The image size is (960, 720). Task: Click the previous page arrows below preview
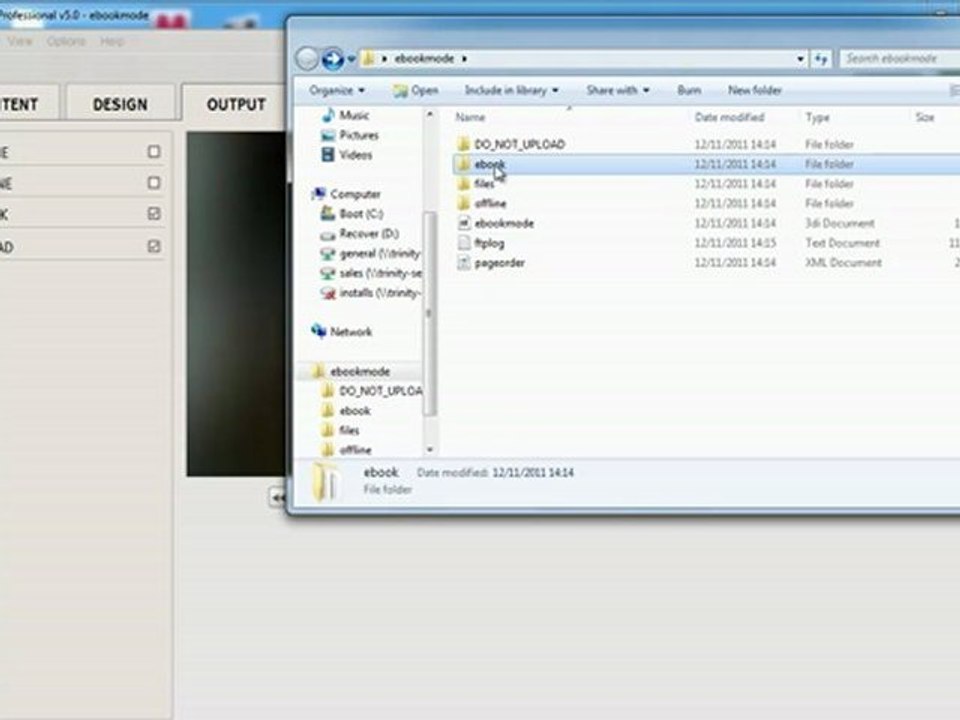tap(277, 497)
